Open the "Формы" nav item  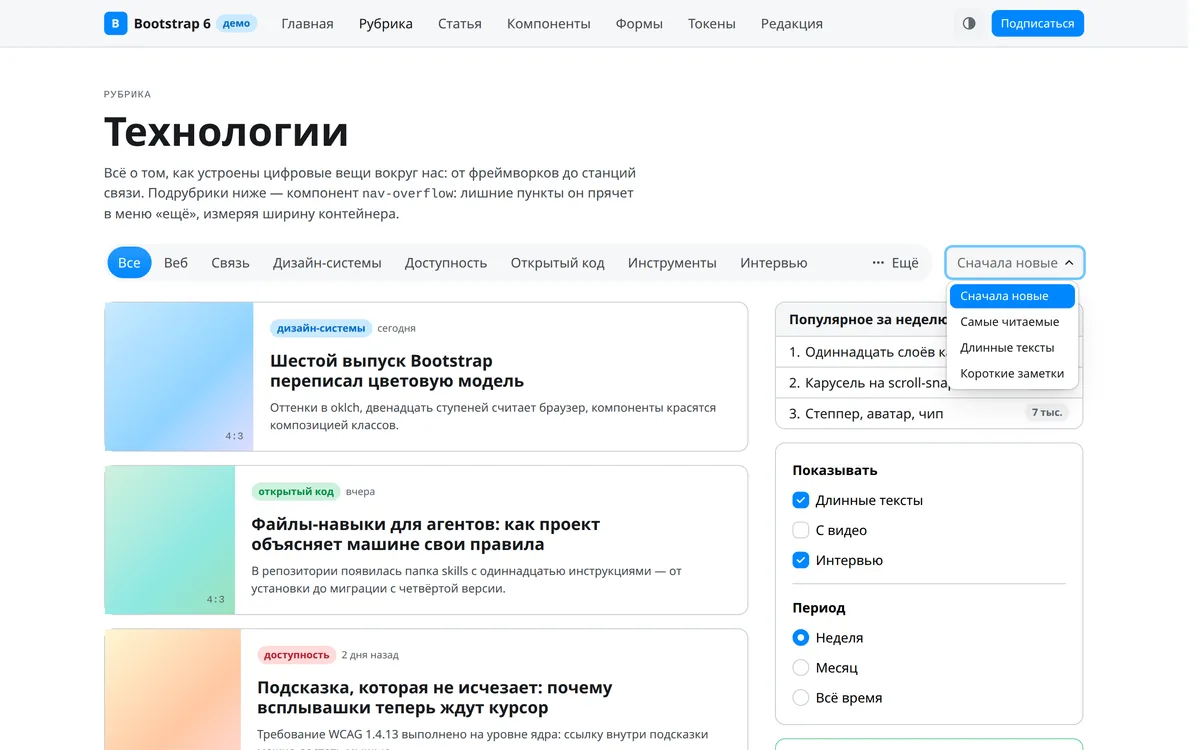tap(639, 23)
